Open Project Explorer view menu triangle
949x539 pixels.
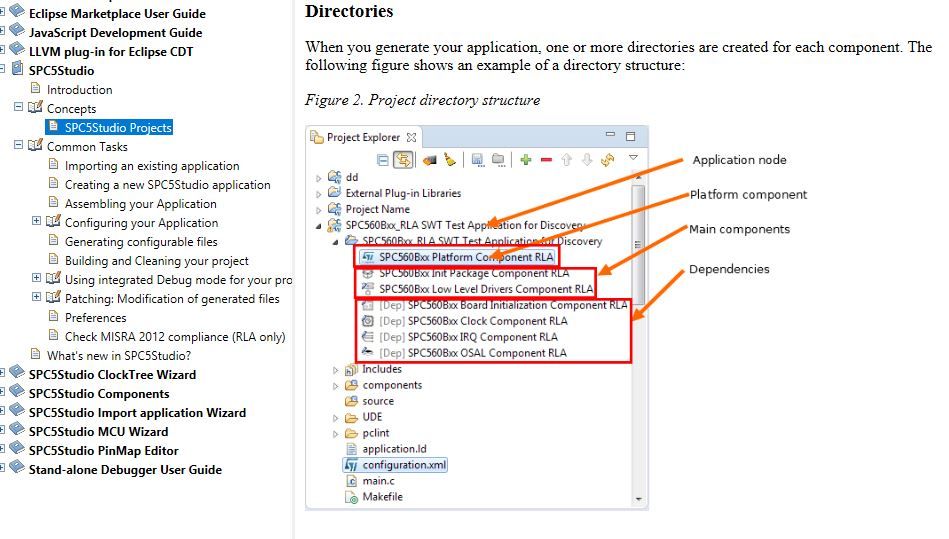tap(633, 158)
